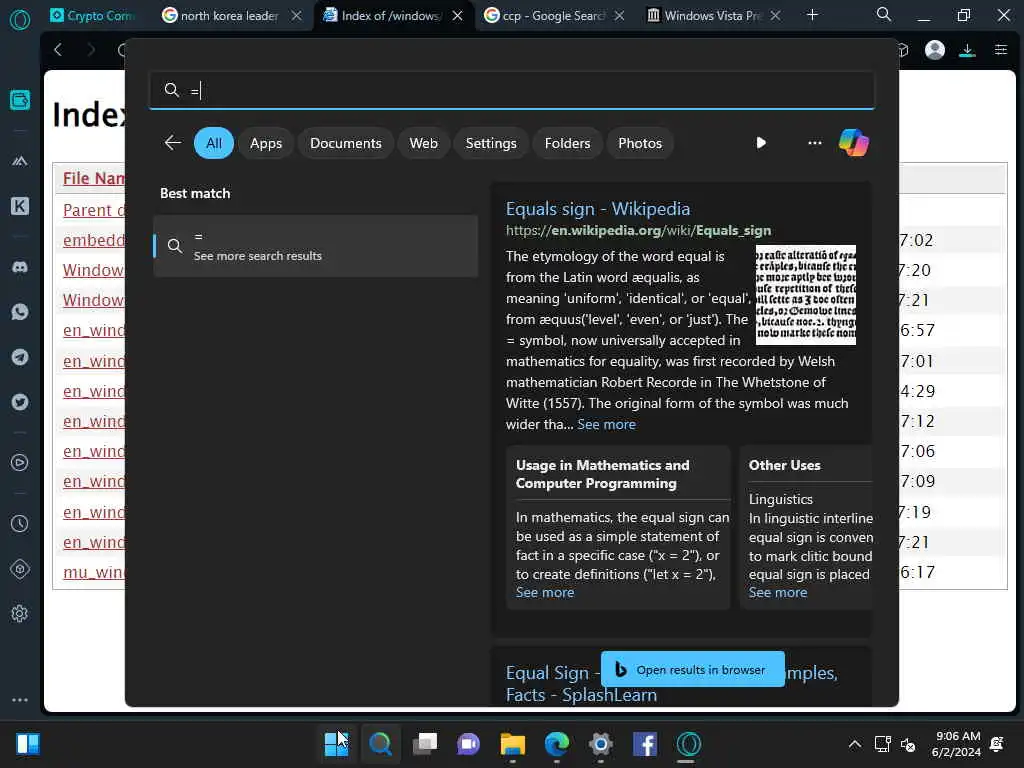Click the back arrow in the search panel

click(x=172, y=142)
